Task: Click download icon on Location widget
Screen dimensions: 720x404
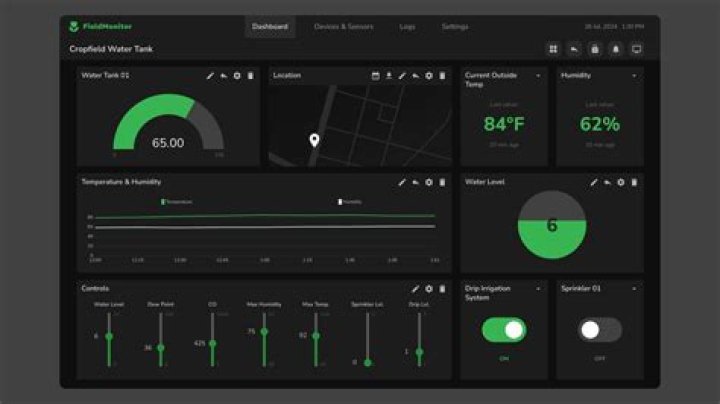Action: pyautogui.click(x=389, y=76)
